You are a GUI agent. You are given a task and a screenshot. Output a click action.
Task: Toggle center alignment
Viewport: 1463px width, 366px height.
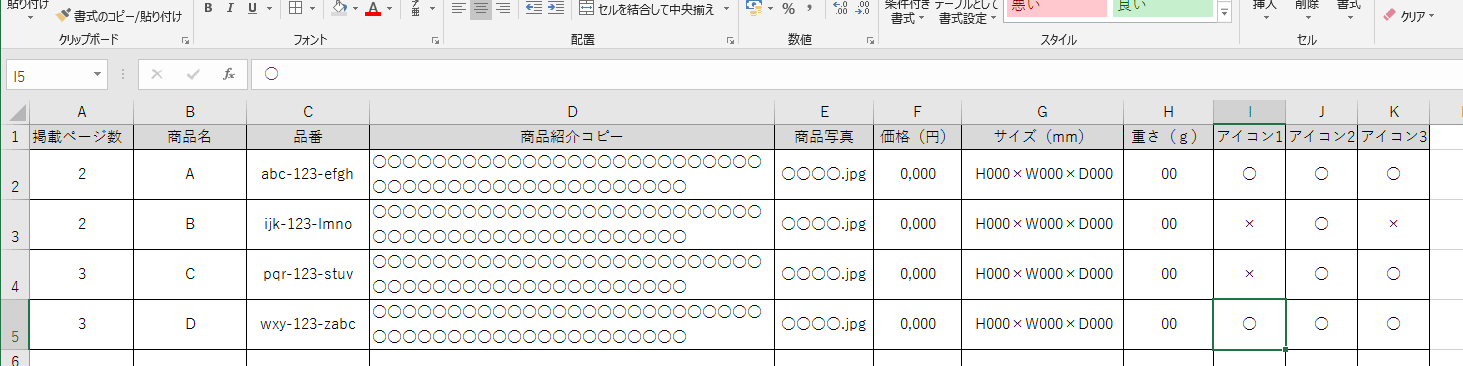tap(480, 9)
